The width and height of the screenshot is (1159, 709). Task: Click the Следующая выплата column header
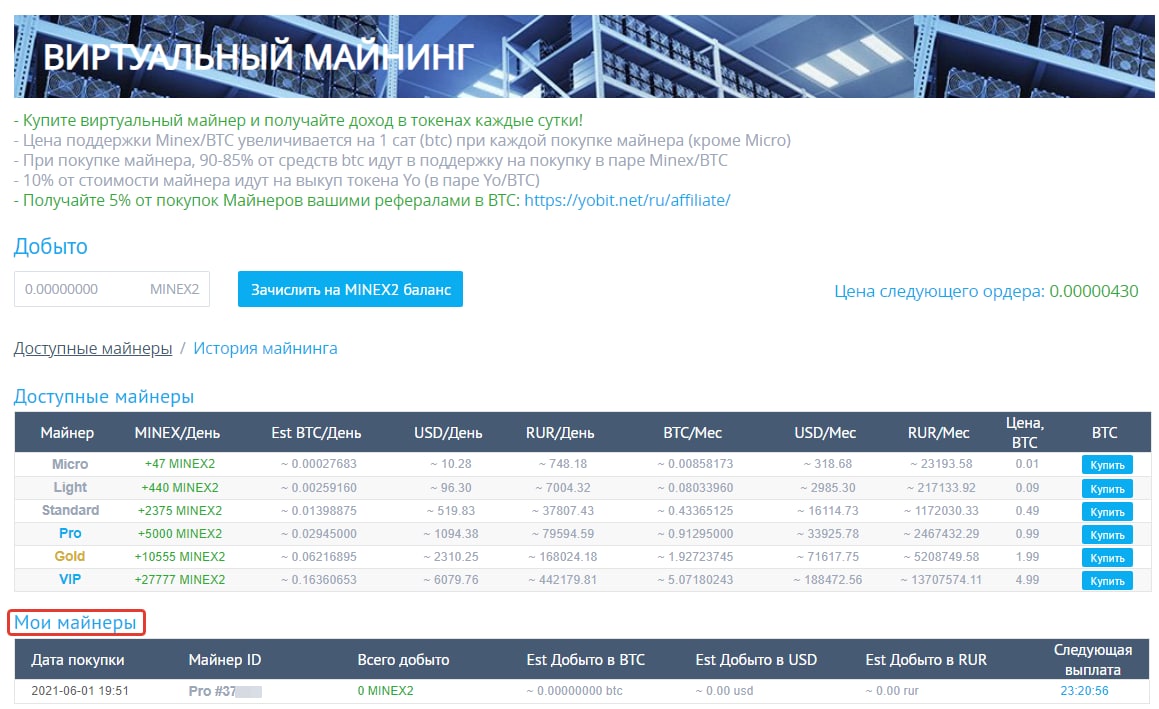coord(1092,659)
